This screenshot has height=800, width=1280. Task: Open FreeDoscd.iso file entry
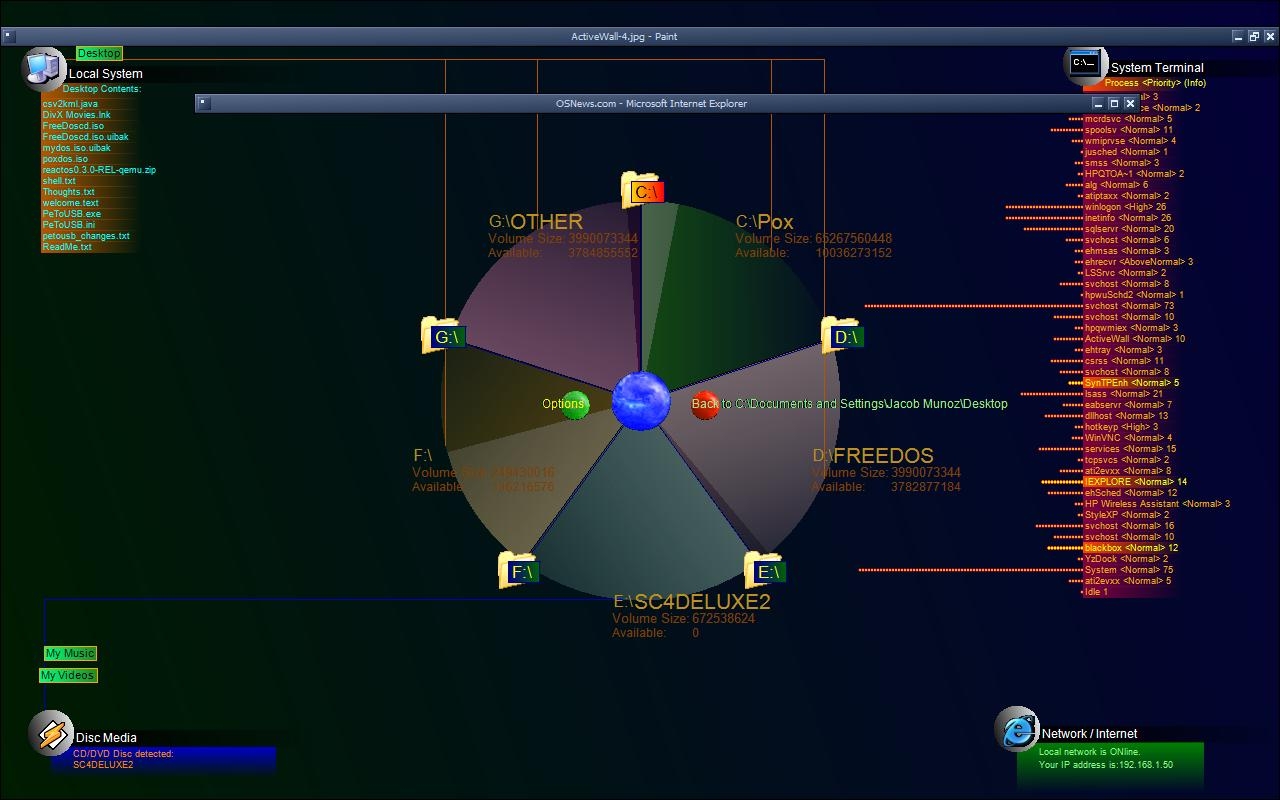[x=73, y=126]
